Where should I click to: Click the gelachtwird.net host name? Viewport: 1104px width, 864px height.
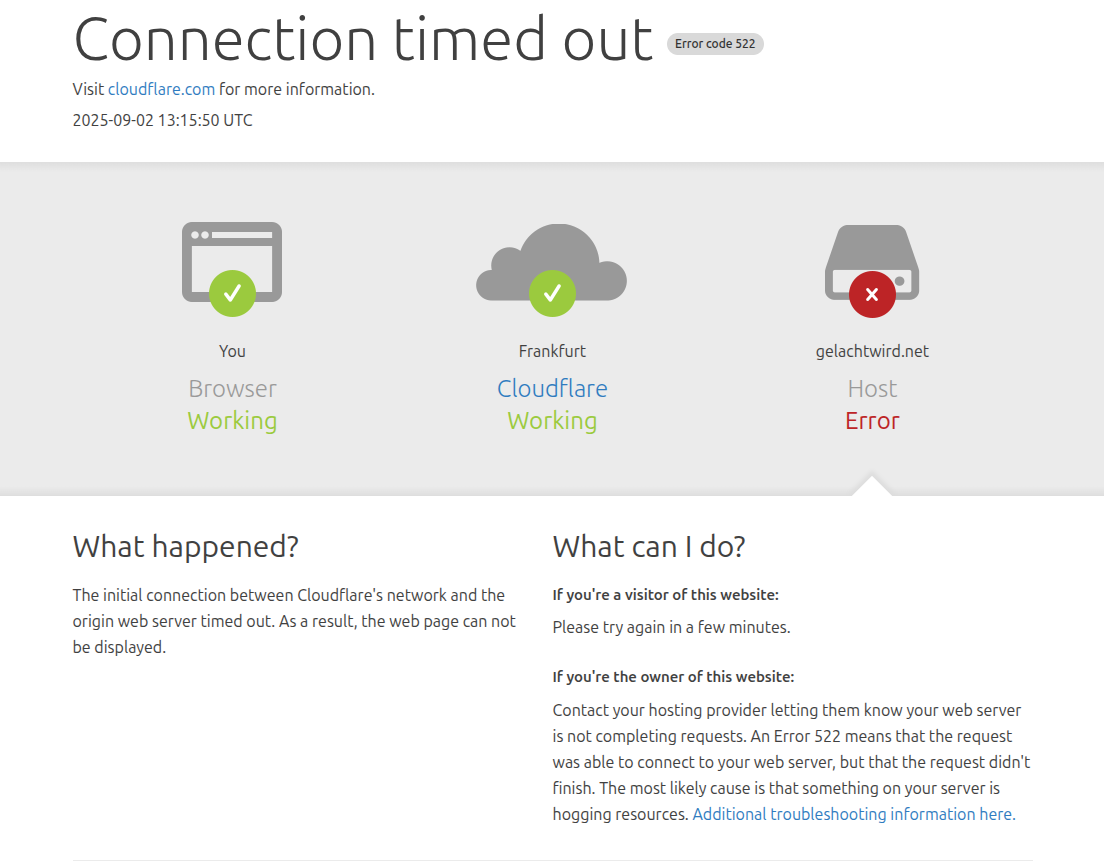click(872, 351)
